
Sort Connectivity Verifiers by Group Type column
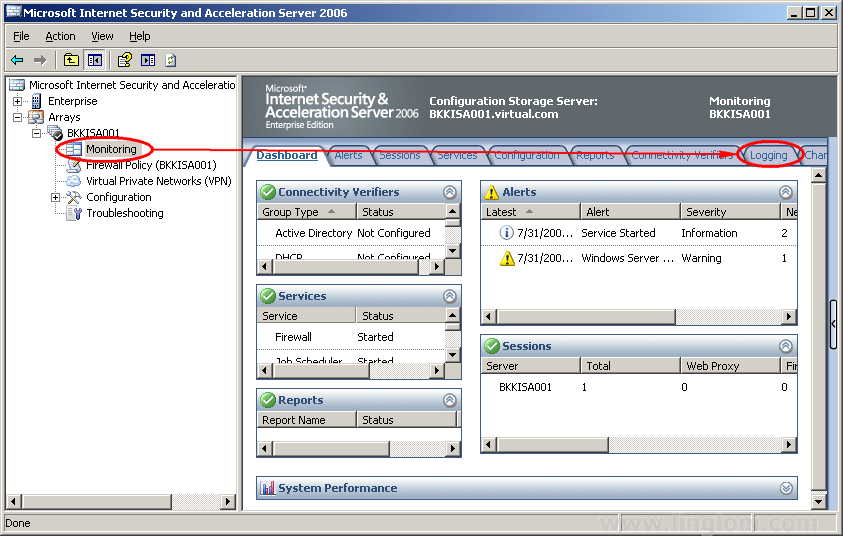coord(306,212)
